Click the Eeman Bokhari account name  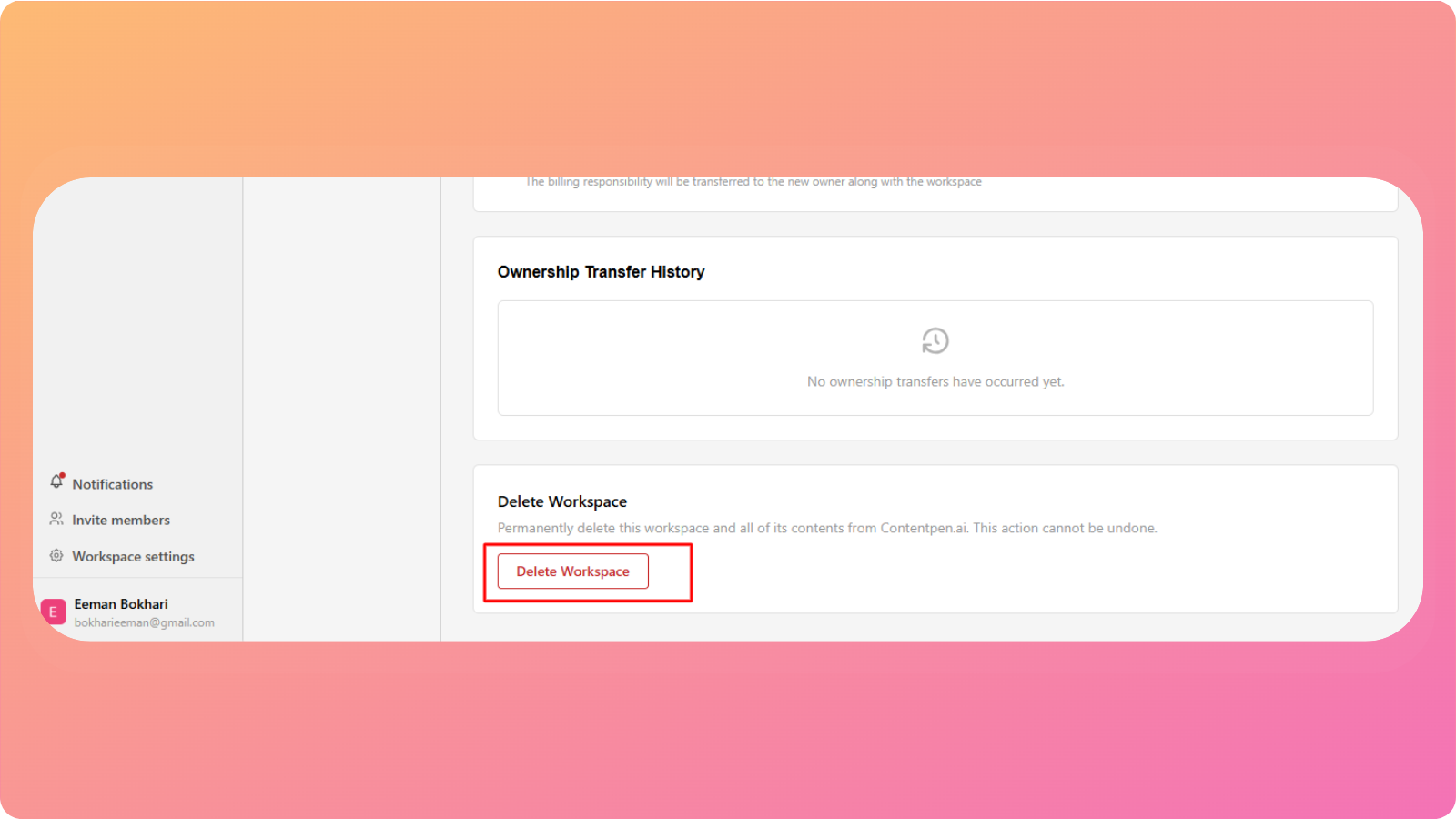pyautogui.click(x=121, y=604)
